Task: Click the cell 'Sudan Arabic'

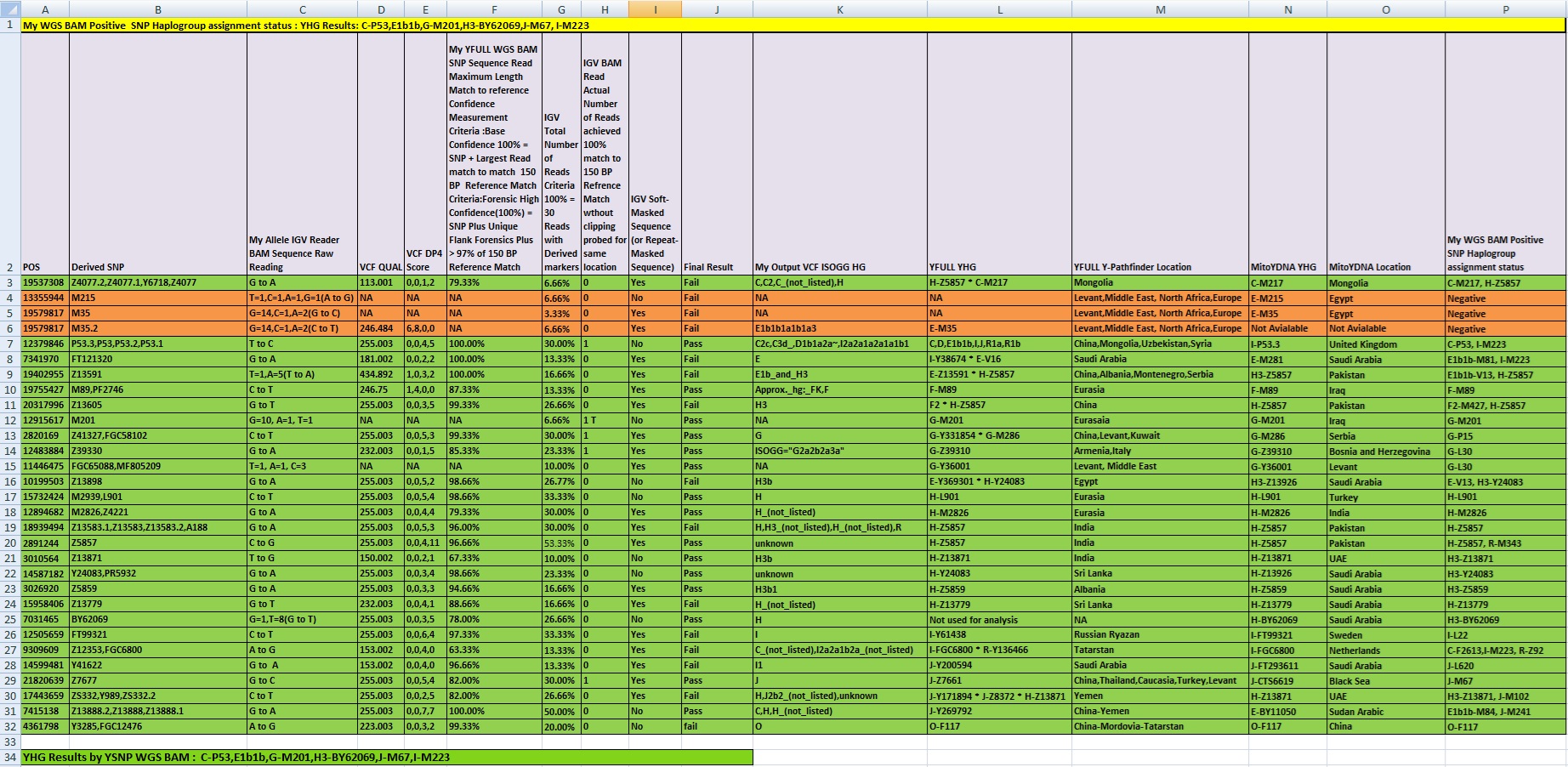Action: point(1386,711)
